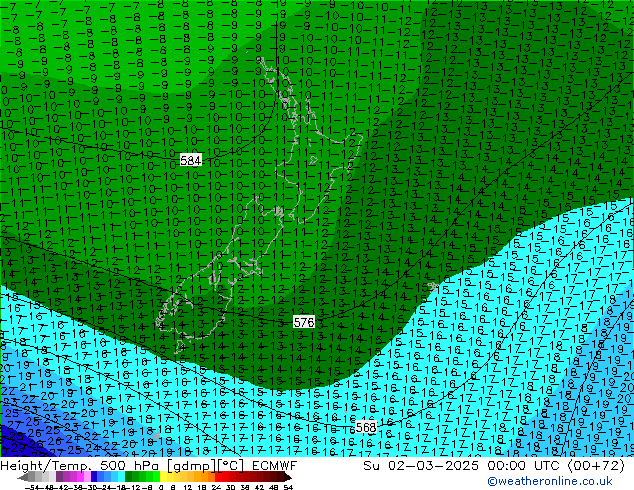Click the '(00+72)' forecast hour text
The width and height of the screenshot is (634, 490).
point(597,466)
